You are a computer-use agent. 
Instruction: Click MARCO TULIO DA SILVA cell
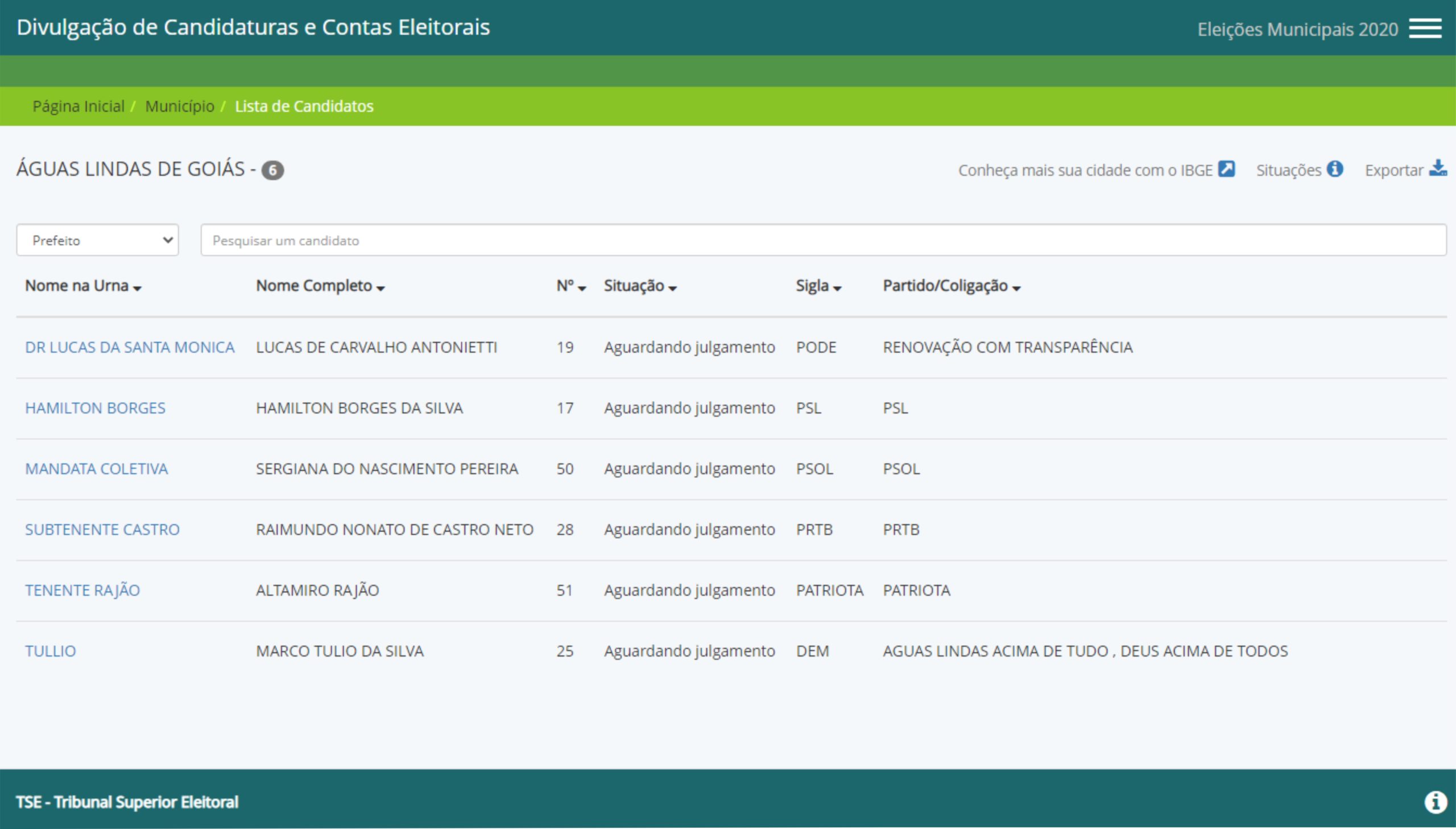click(340, 651)
